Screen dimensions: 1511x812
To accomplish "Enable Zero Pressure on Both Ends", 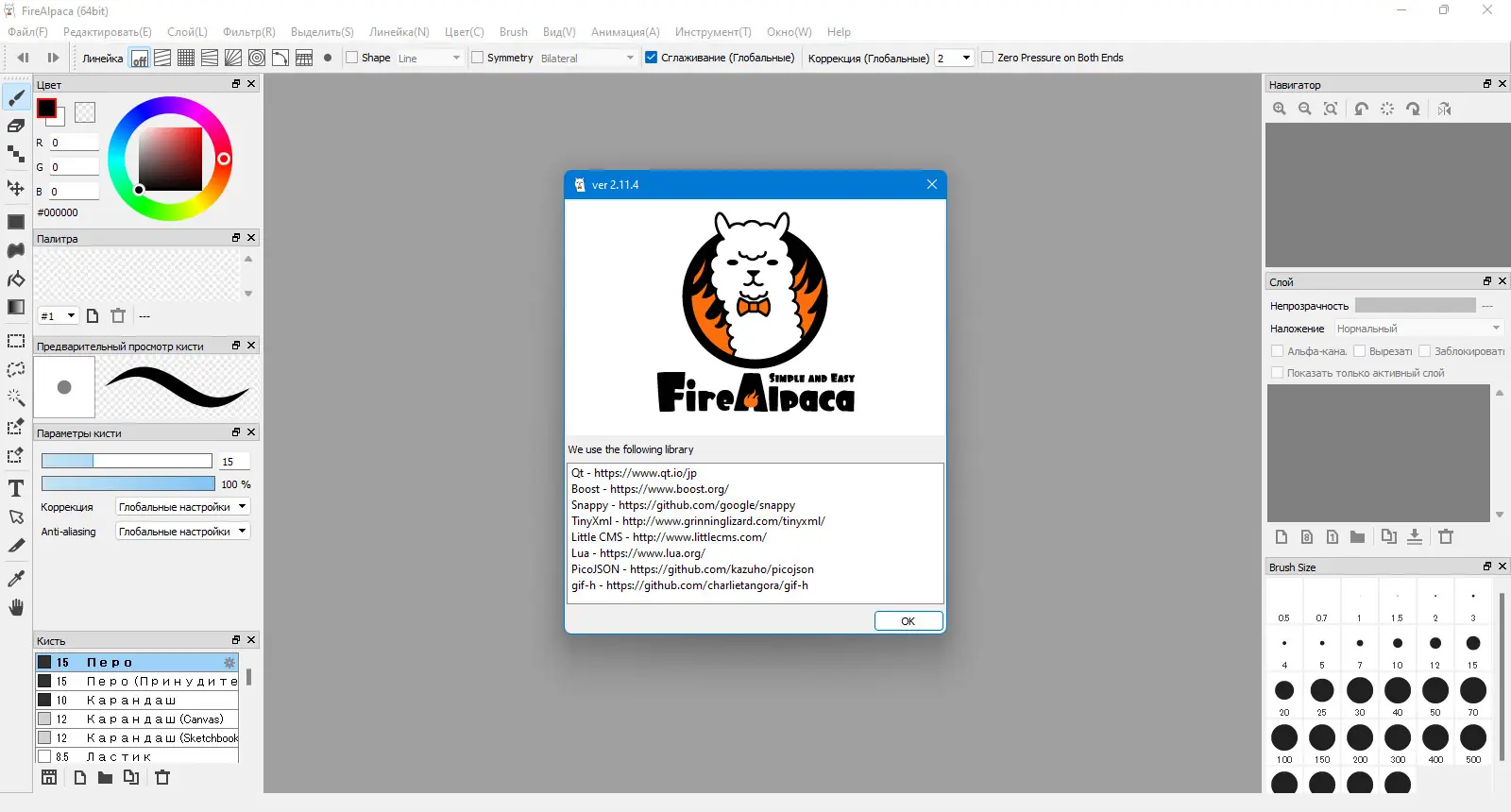I will coord(988,58).
